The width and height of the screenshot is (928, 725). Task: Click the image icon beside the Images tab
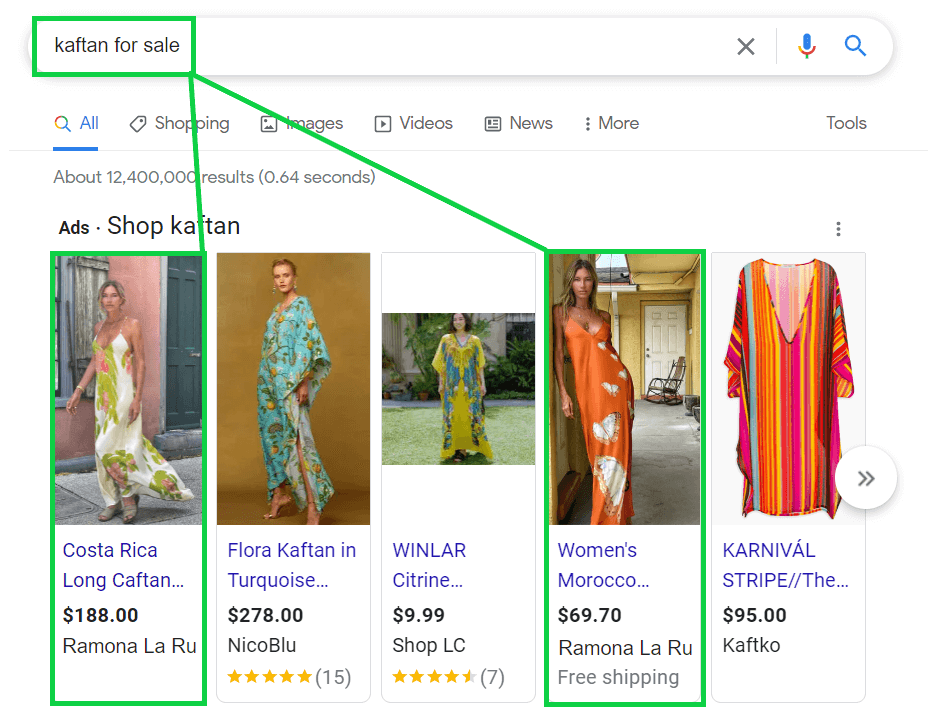[x=267, y=123]
